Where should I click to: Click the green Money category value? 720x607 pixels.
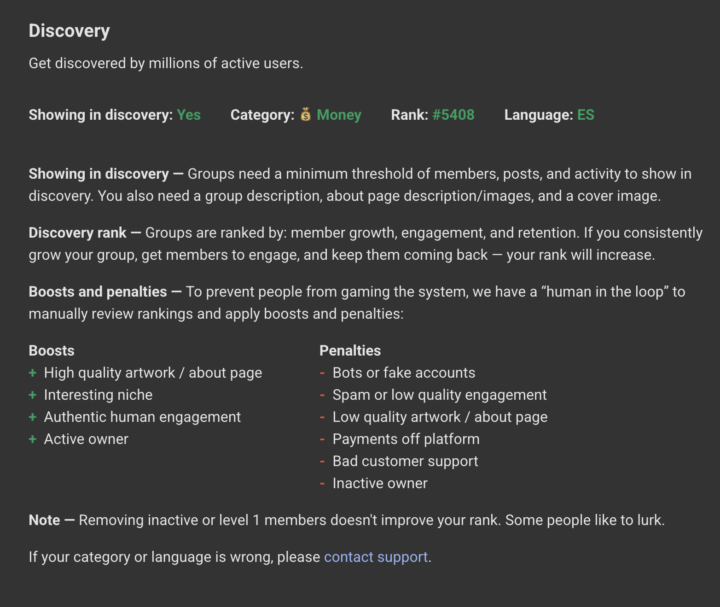tap(339, 115)
